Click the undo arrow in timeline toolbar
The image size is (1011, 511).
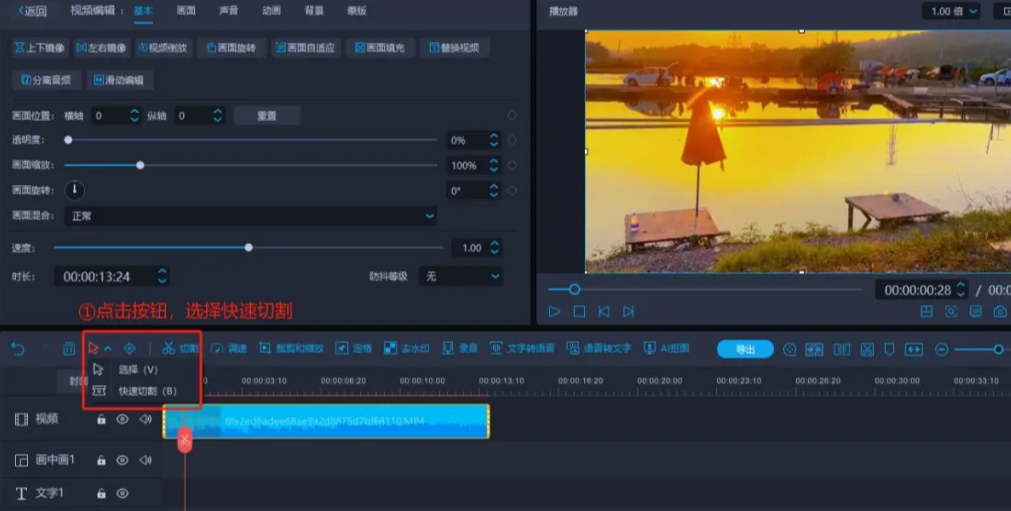(18, 349)
